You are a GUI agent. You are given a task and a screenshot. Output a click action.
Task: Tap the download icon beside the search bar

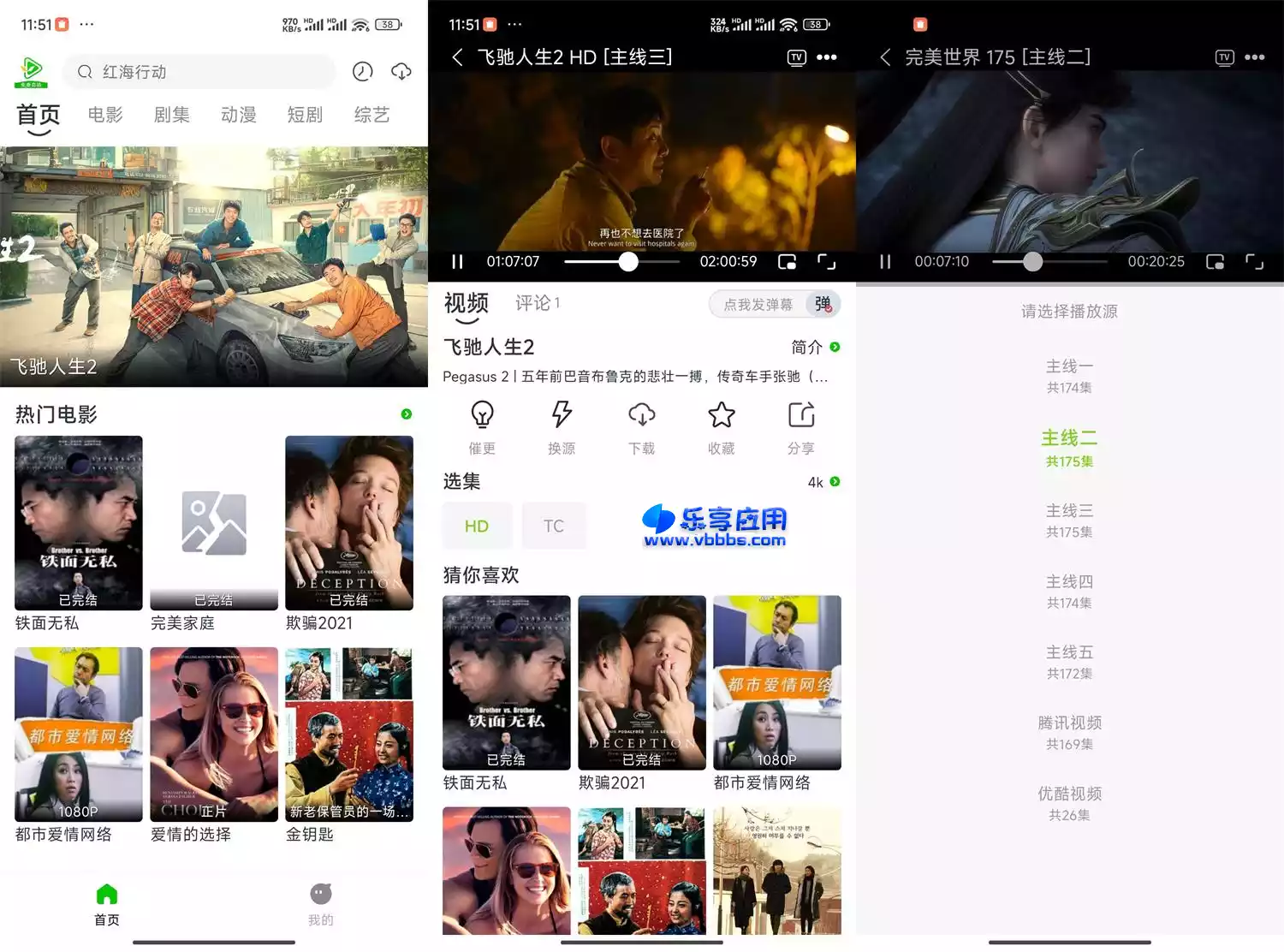pos(401,72)
